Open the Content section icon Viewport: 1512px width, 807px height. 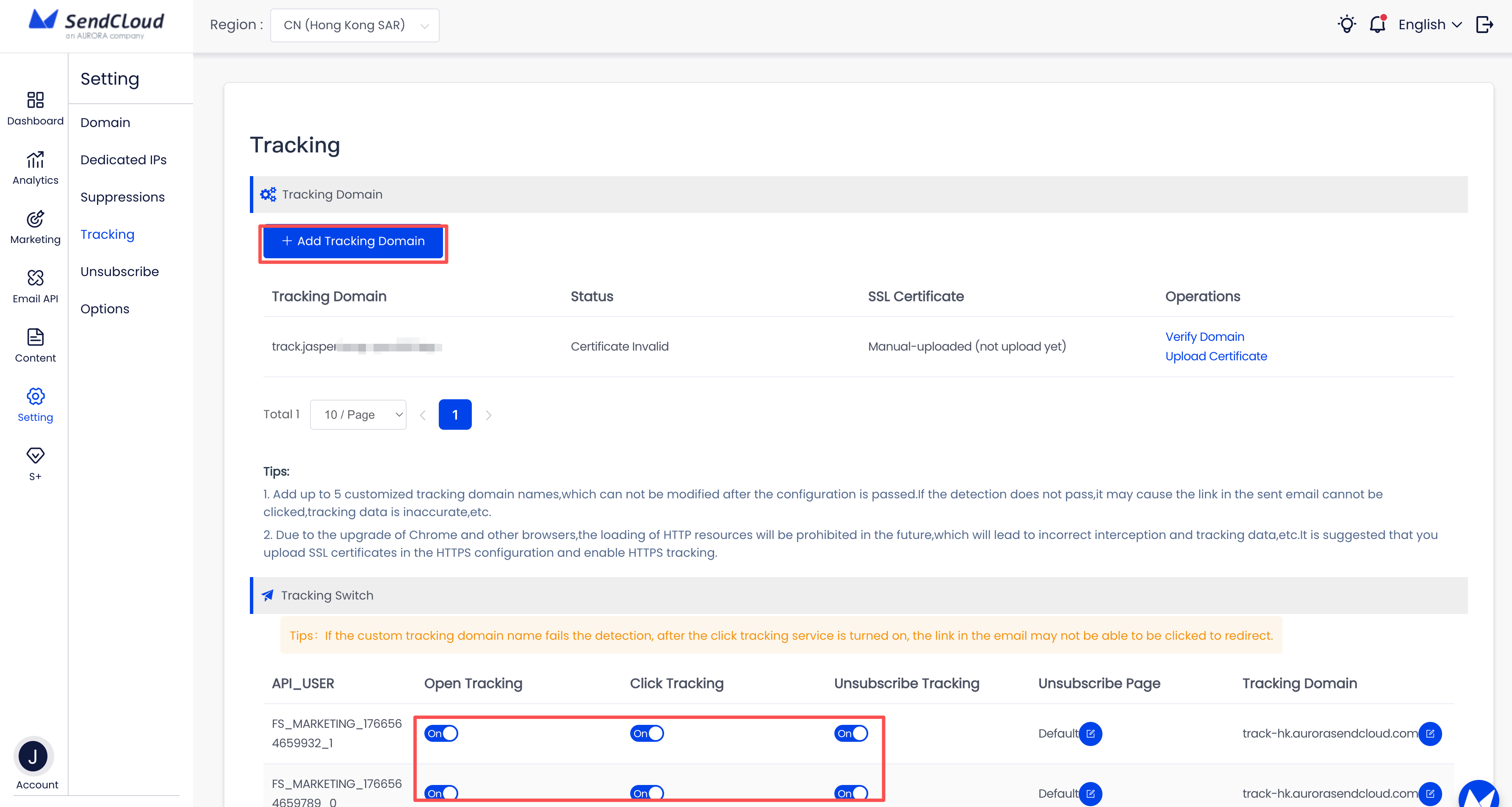(35, 337)
